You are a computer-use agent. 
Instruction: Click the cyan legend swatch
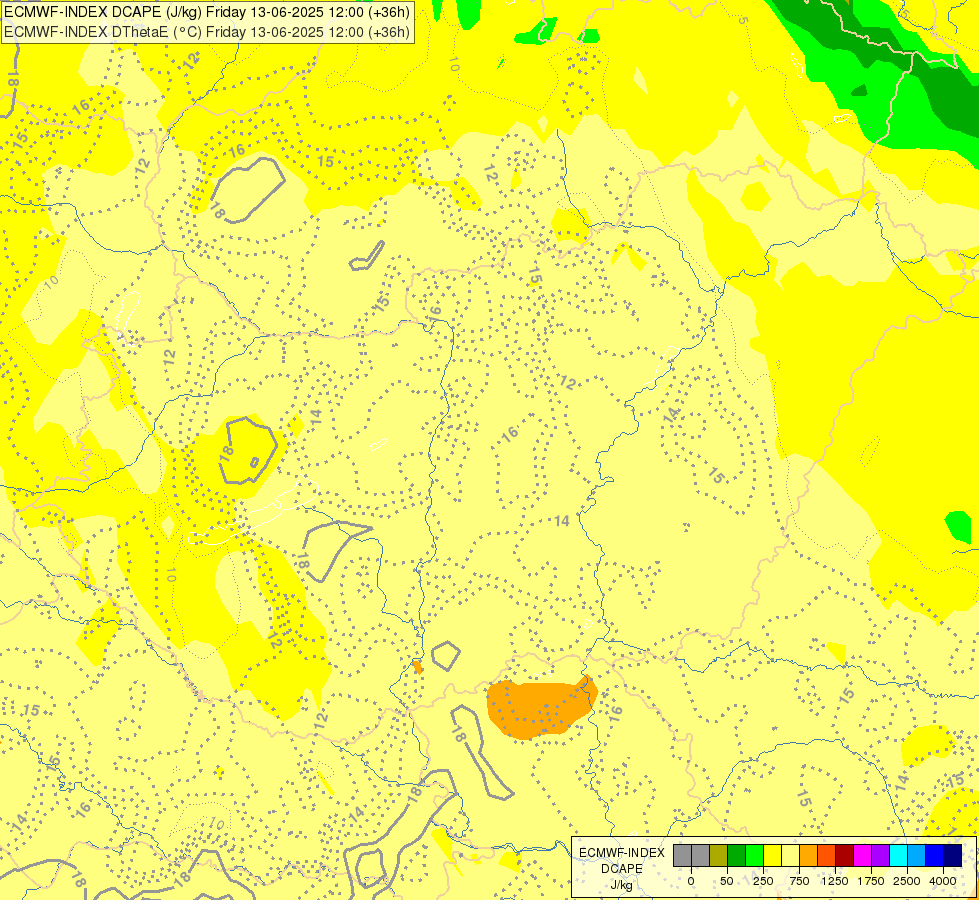pyautogui.click(x=898, y=856)
